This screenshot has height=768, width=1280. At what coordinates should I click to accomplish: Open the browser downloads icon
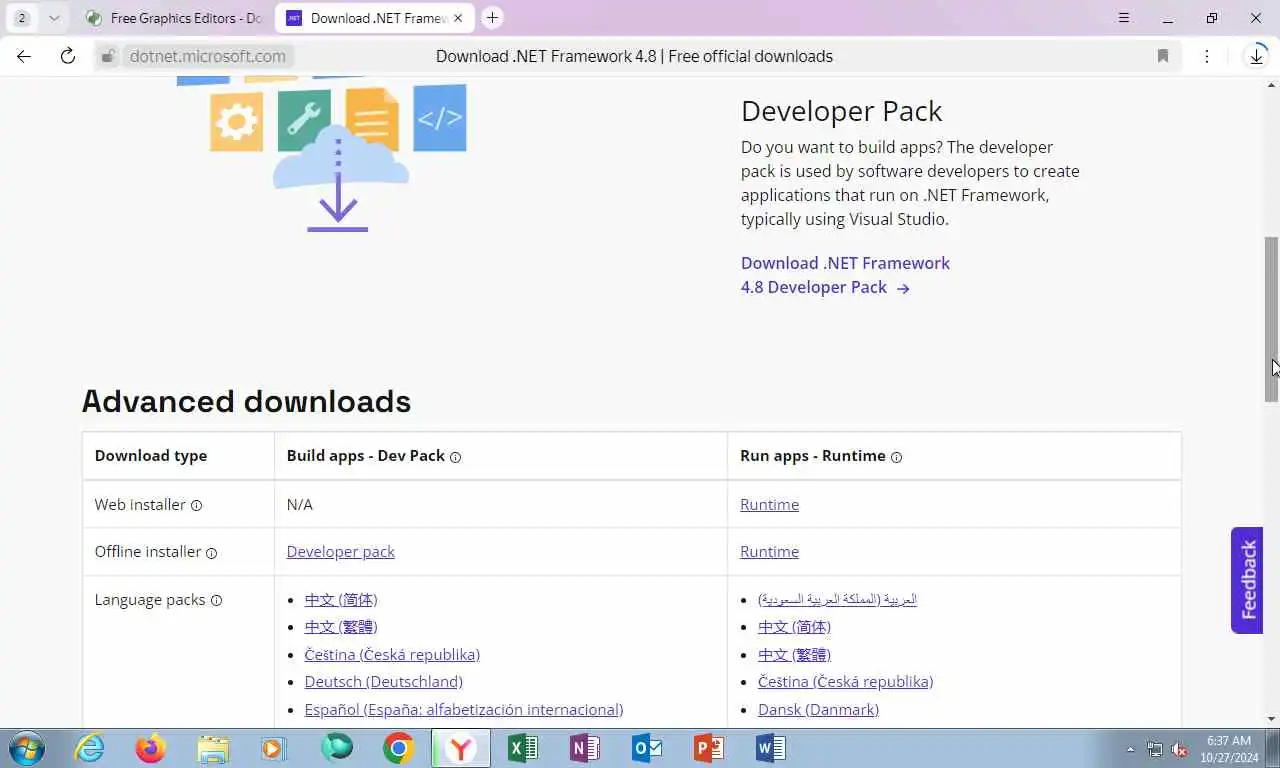pos(1257,56)
